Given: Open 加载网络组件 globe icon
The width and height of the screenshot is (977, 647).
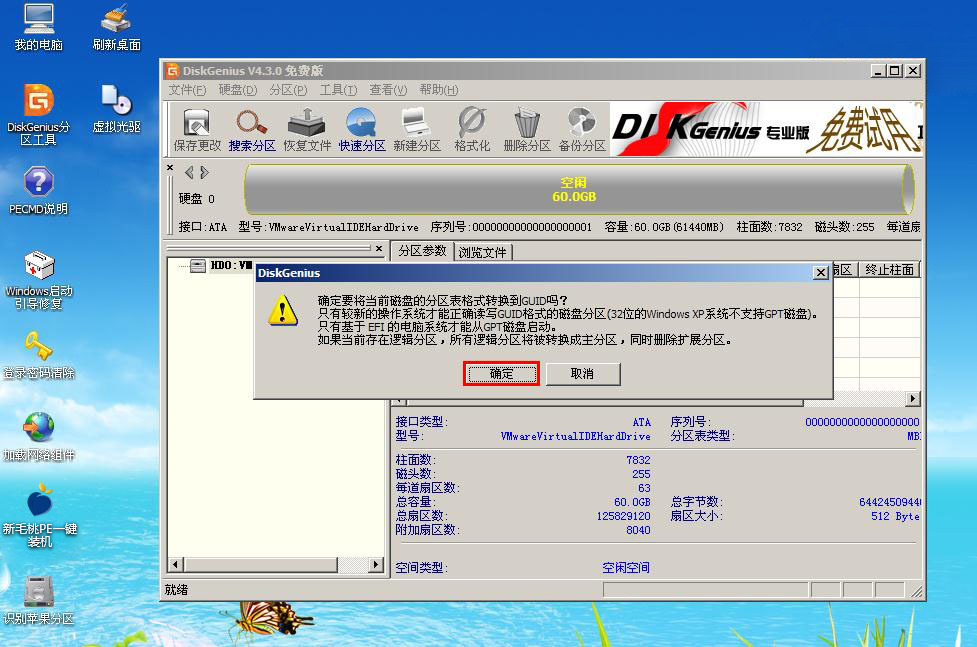Looking at the screenshot, I should click(x=39, y=436).
